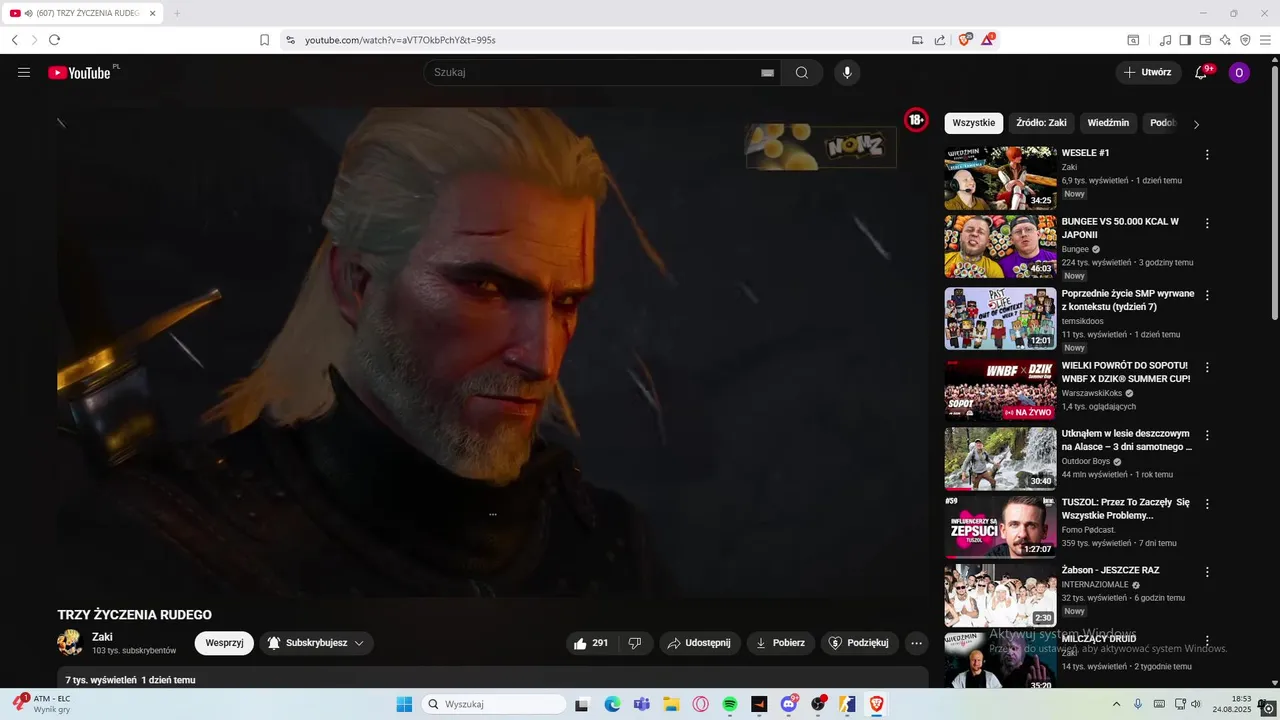Bookmark this page in the address bar
1280x720 pixels.
tap(264, 40)
